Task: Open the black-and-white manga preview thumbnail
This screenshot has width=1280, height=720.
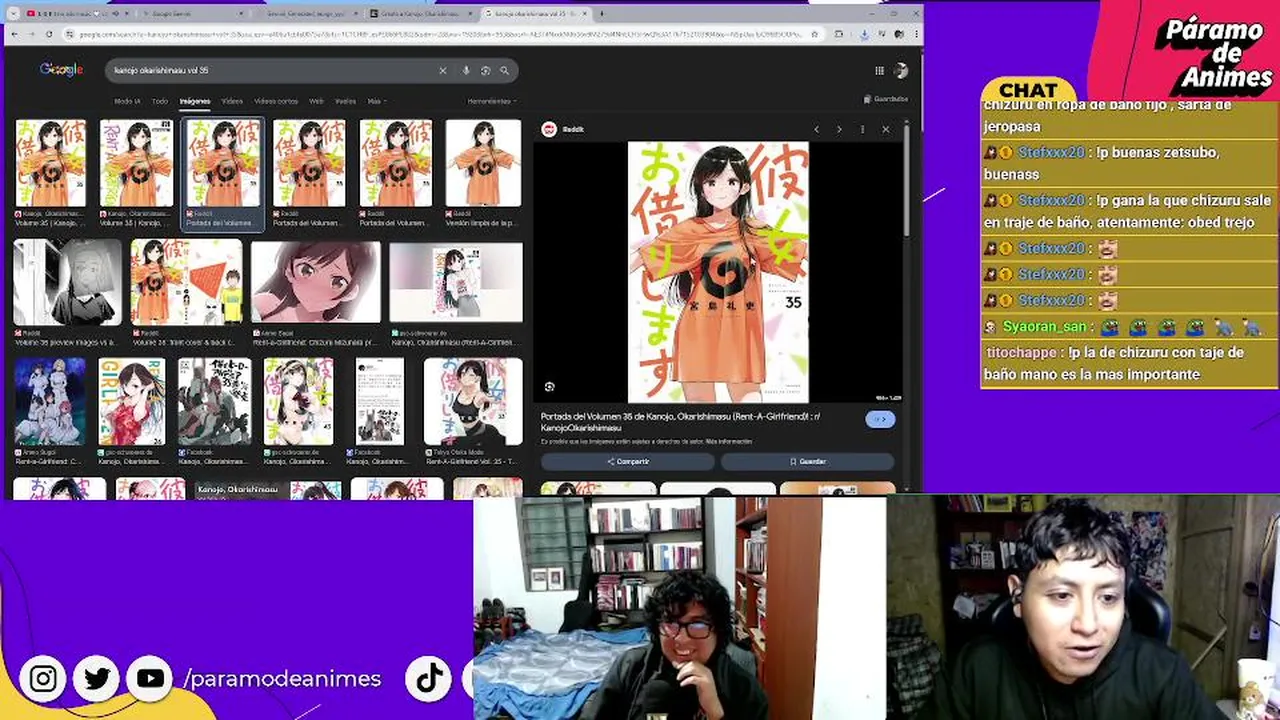Action: coord(67,282)
